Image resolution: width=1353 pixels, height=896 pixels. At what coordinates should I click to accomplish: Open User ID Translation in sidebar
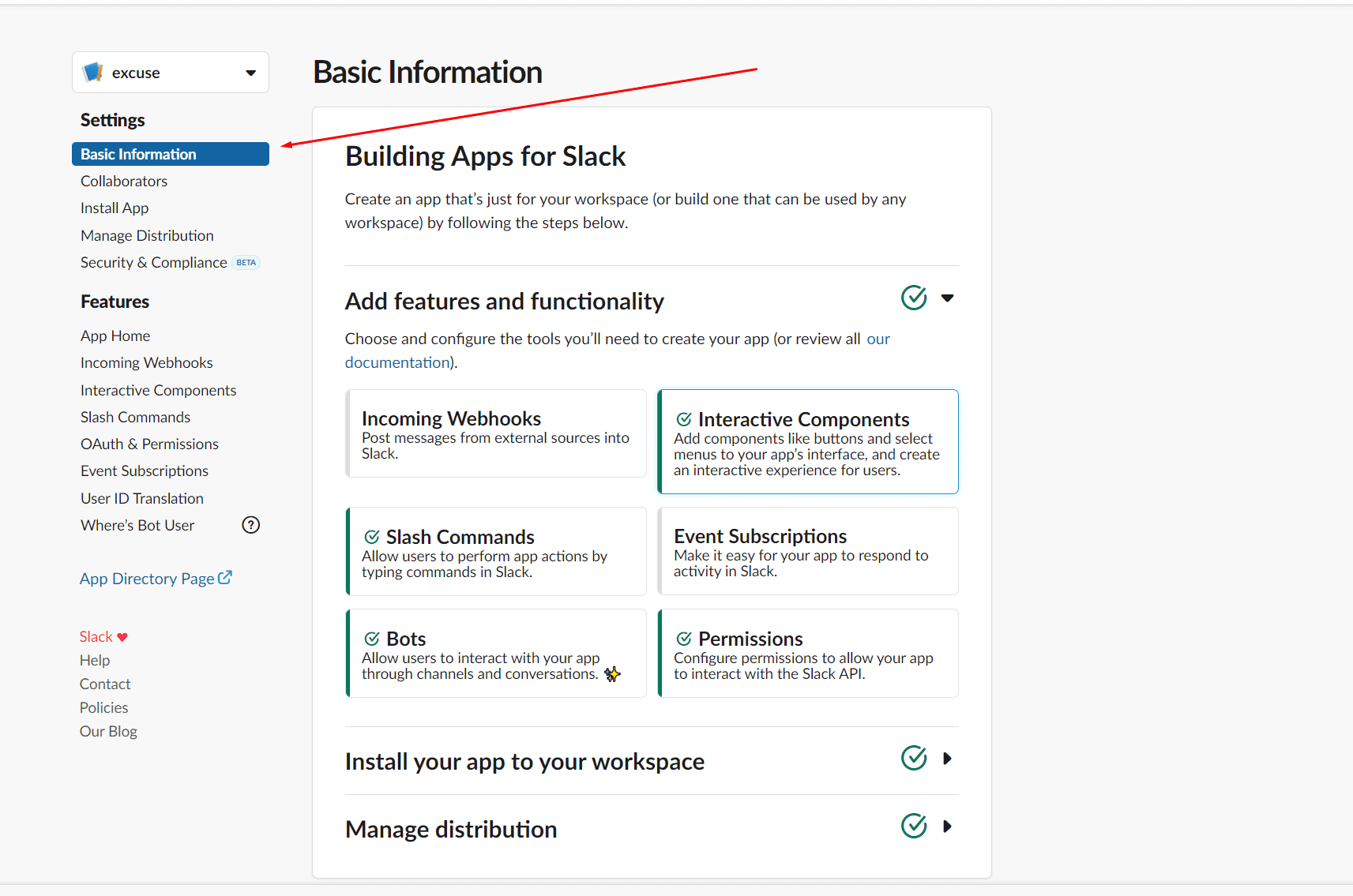point(142,498)
